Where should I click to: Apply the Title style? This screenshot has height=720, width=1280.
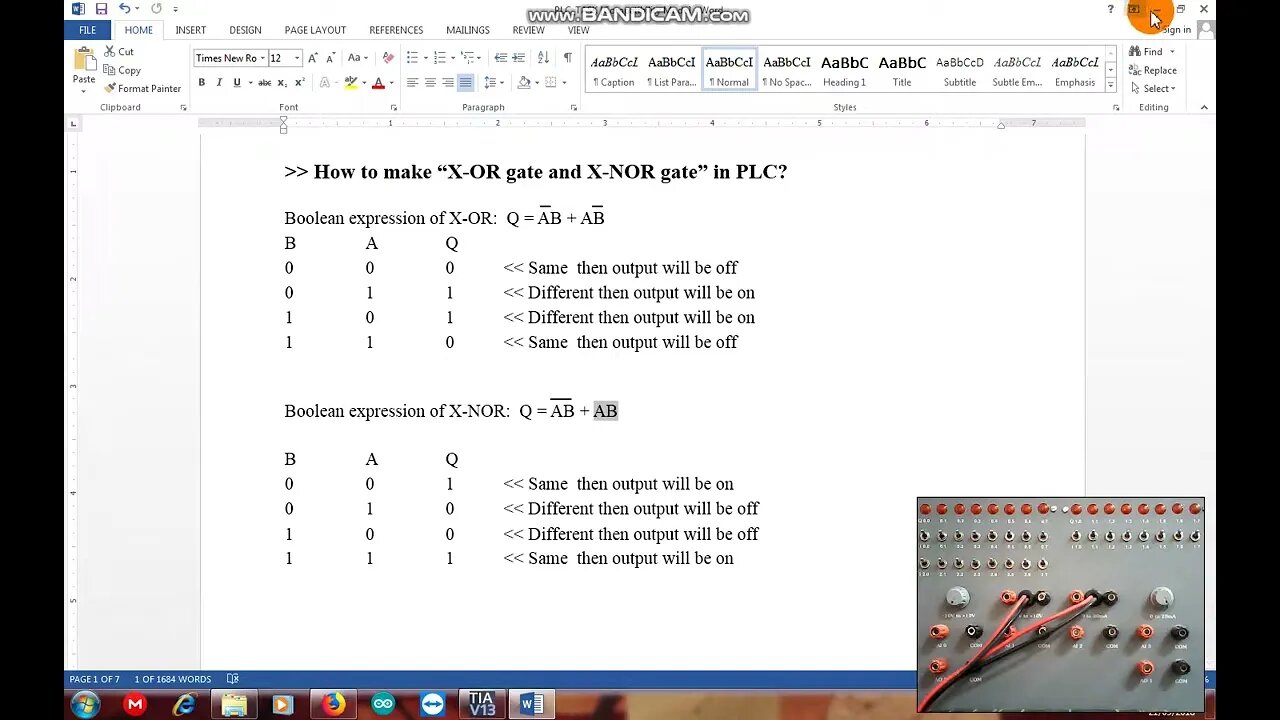point(902,71)
